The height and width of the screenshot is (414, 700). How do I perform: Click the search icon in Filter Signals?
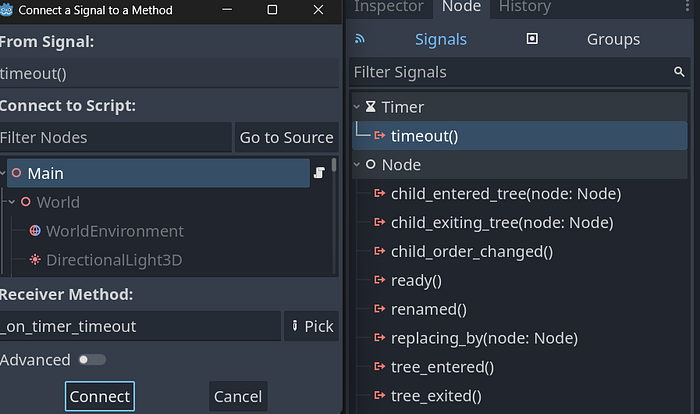point(679,72)
